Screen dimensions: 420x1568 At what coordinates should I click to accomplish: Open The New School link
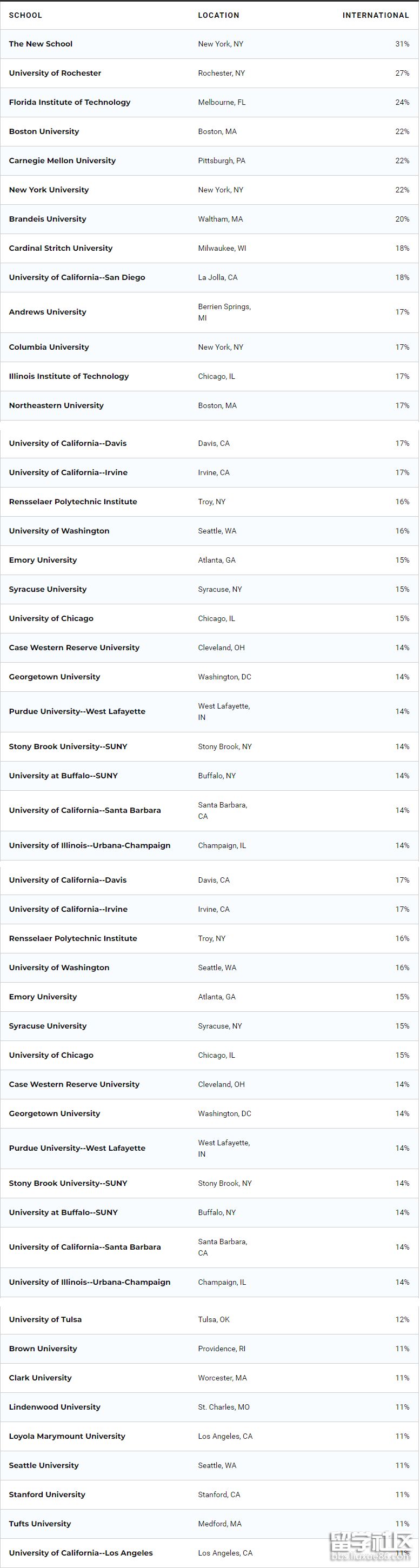coord(41,44)
